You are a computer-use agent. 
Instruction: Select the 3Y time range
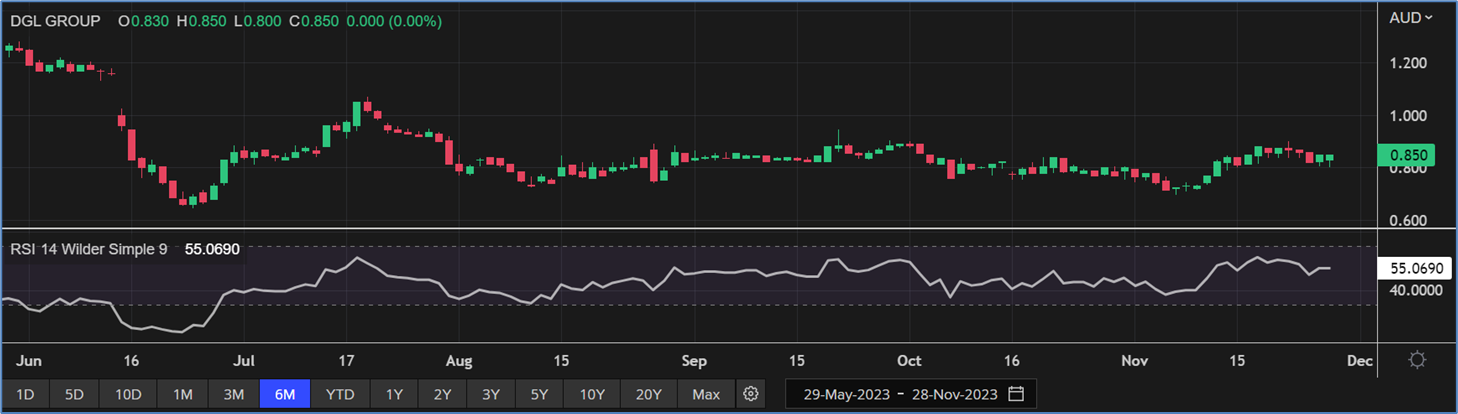pyautogui.click(x=491, y=394)
